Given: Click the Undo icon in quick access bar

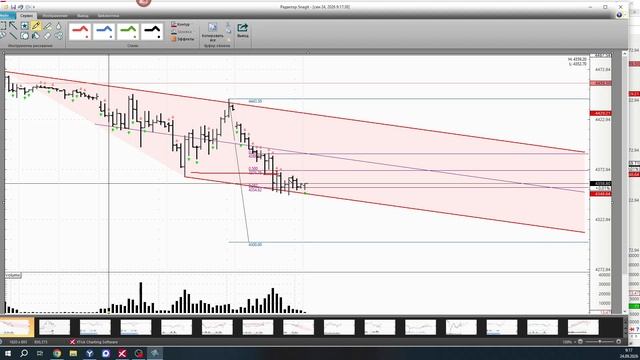Looking at the screenshot, I should 20,7.
